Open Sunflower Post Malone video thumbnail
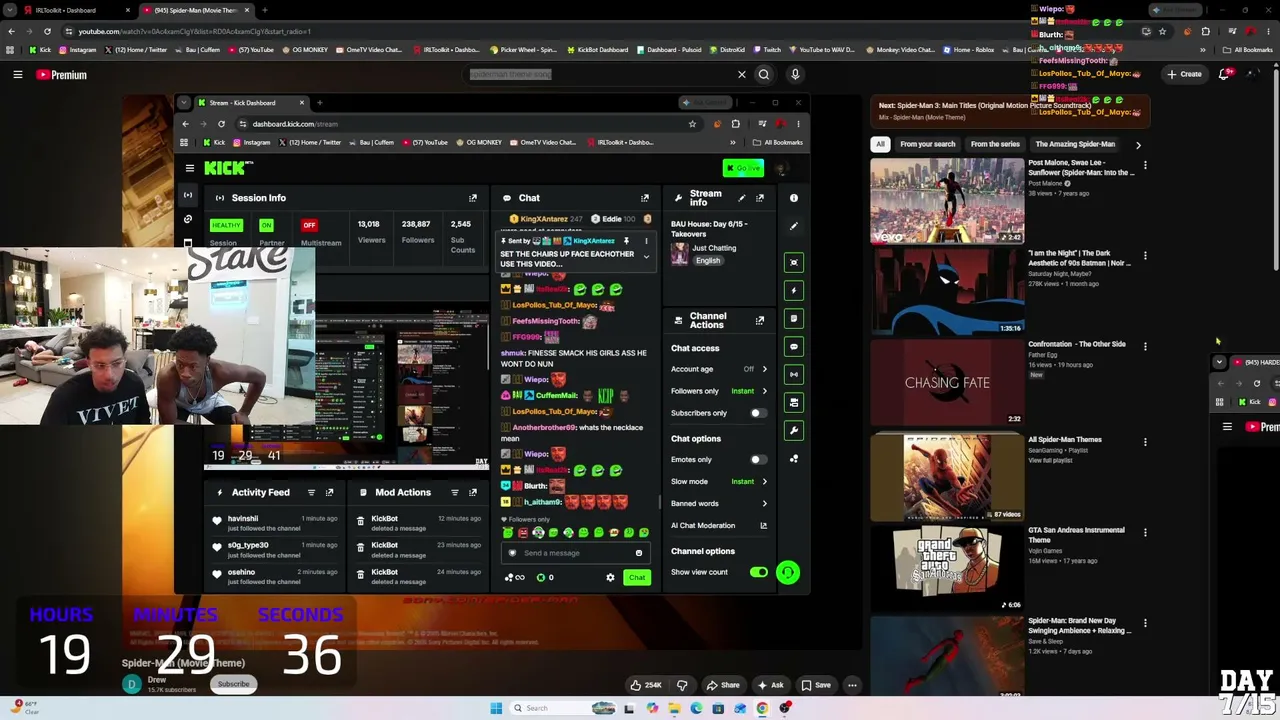1280x720 pixels. point(947,201)
